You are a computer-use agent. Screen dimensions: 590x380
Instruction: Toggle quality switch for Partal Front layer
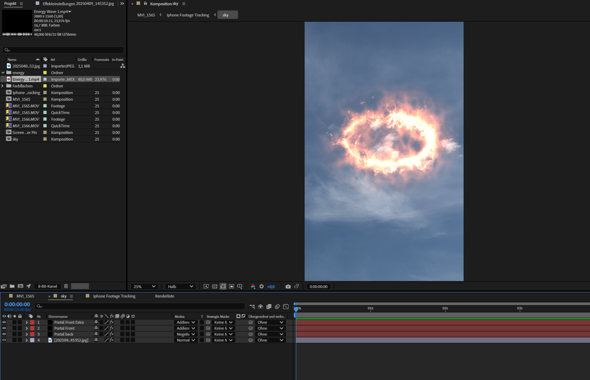click(106, 328)
